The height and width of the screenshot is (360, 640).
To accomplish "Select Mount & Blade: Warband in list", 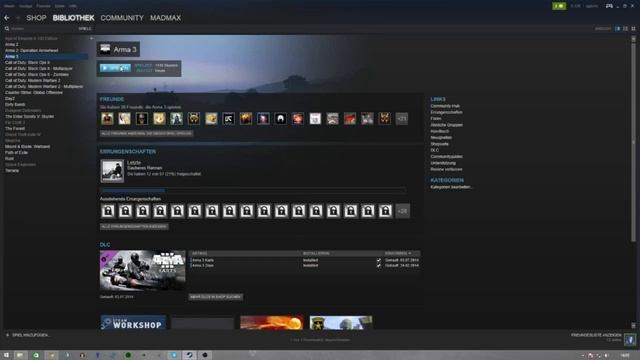I will pyautogui.click(x=27, y=147).
